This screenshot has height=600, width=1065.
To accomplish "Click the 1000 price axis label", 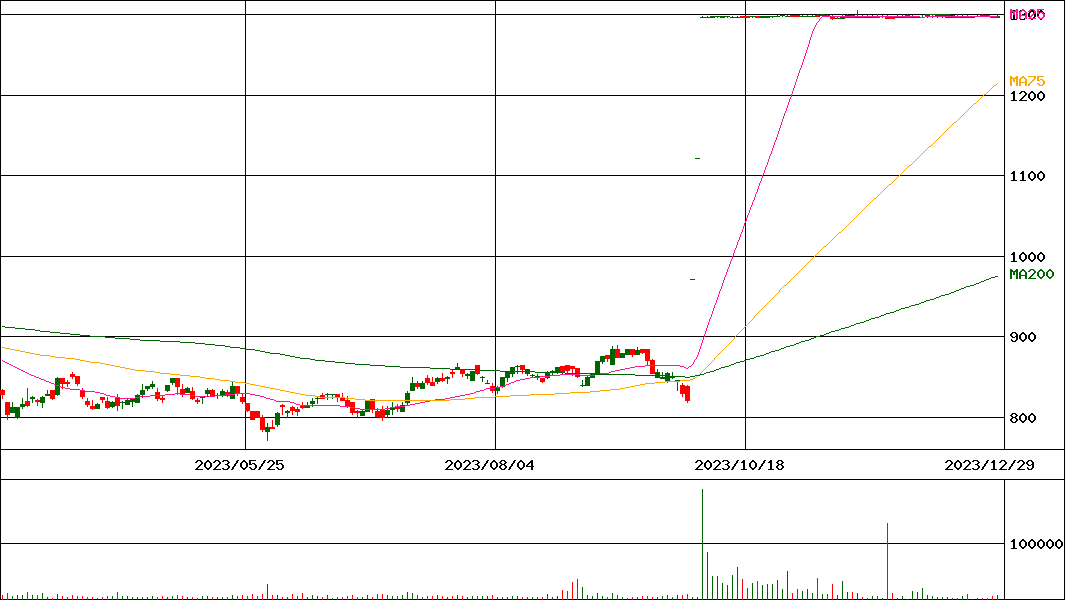I will (x=1027, y=257).
